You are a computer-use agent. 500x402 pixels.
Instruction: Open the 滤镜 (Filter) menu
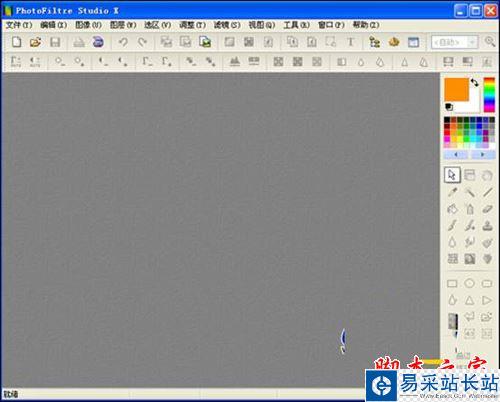coord(227,25)
